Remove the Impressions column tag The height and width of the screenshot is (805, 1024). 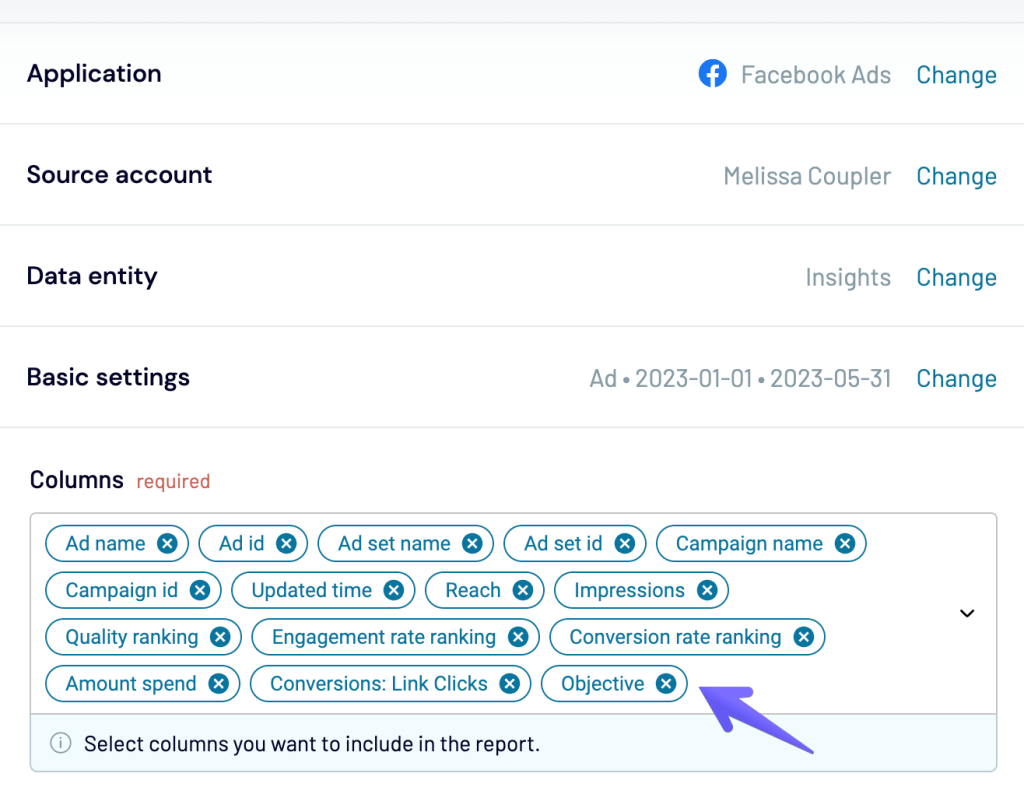(x=707, y=591)
